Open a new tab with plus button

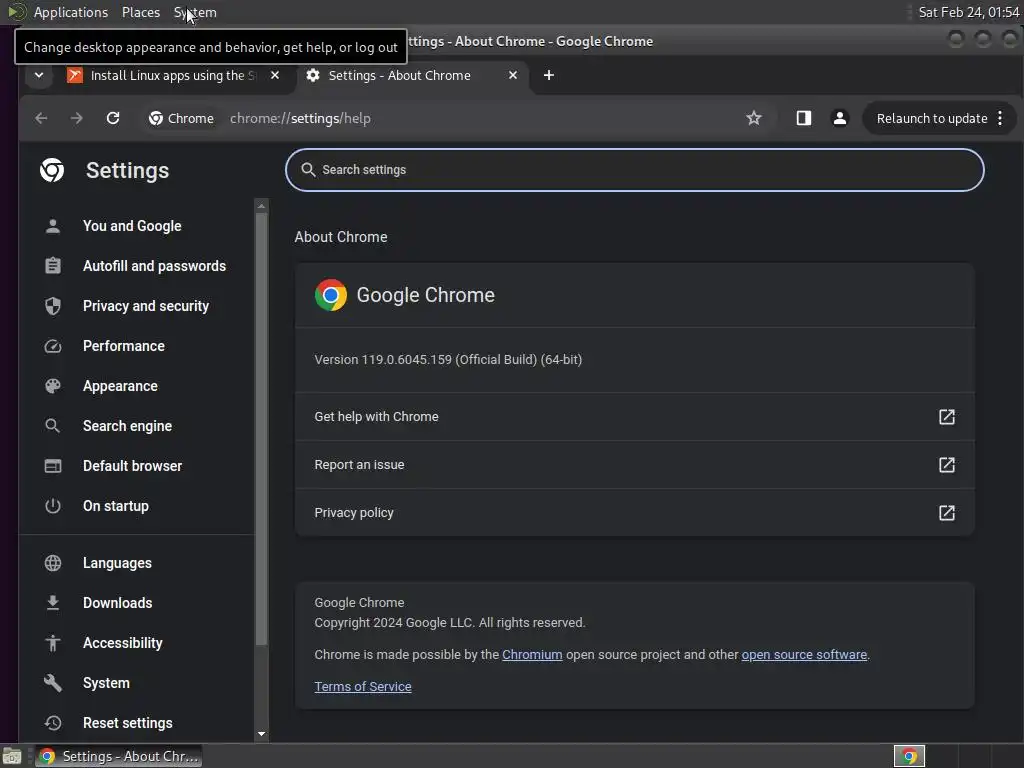(549, 75)
